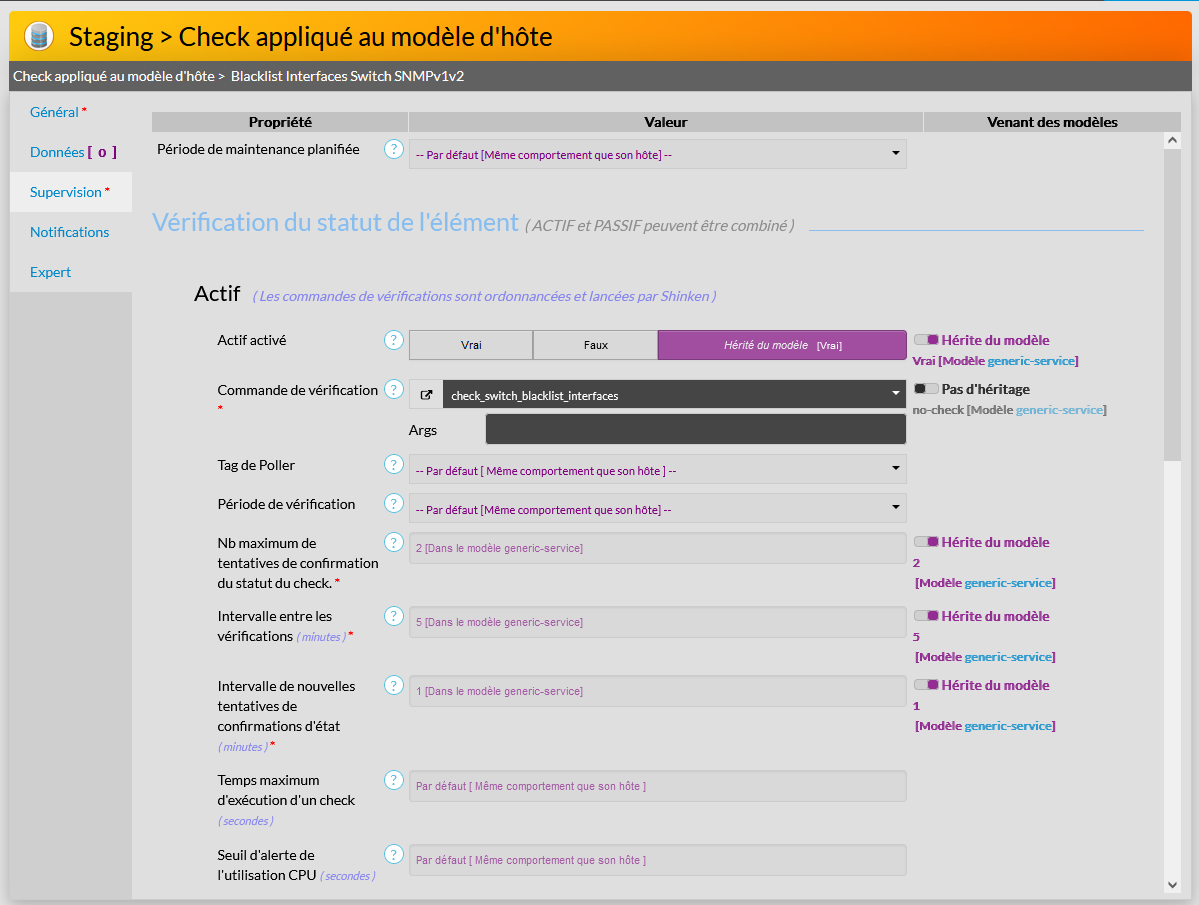The image size is (1199, 905).
Task: Click help icon for Commande de vérification
Action: 394,390
